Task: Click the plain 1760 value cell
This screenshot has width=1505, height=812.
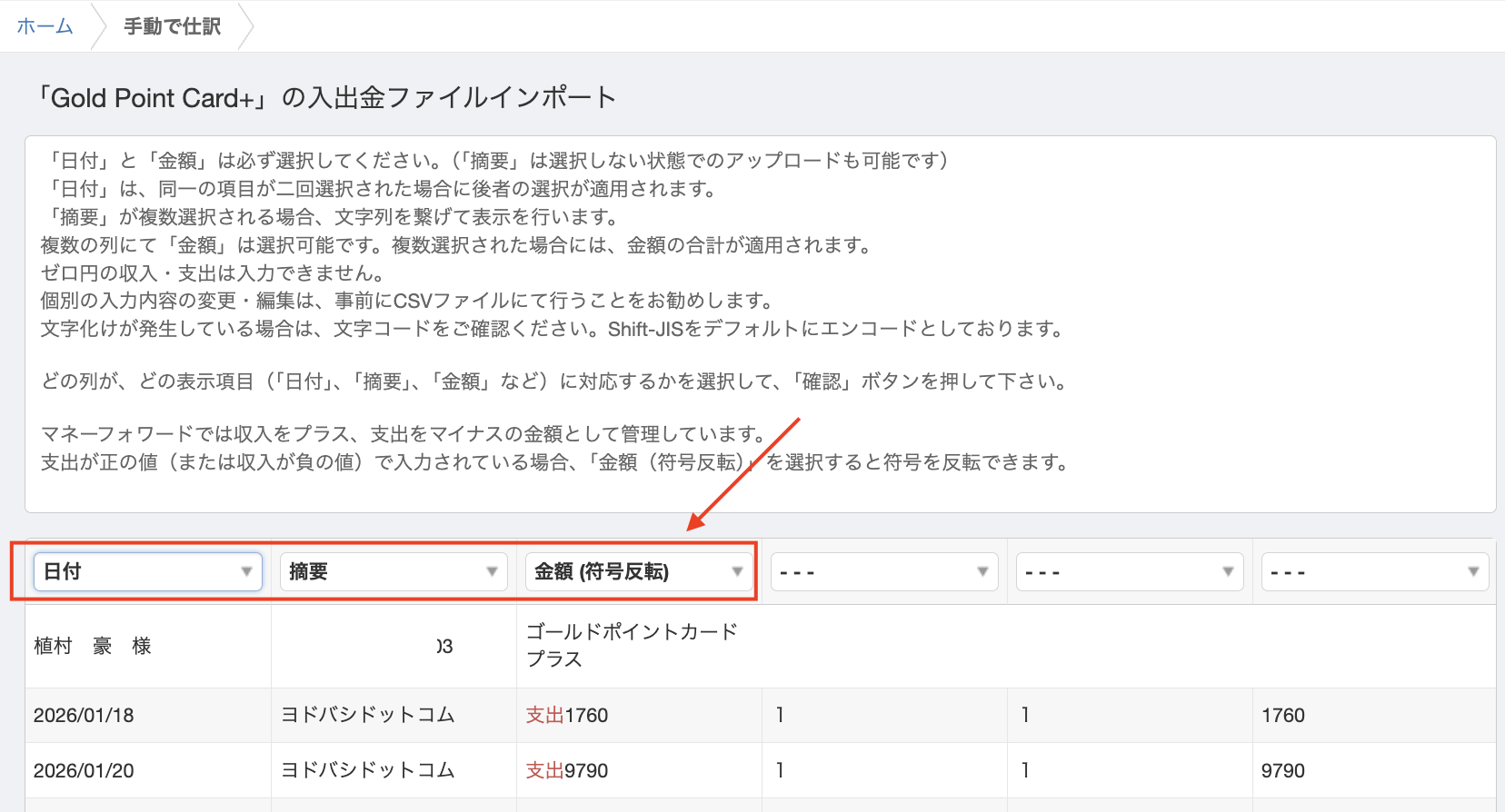Action: coord(1282,715)
